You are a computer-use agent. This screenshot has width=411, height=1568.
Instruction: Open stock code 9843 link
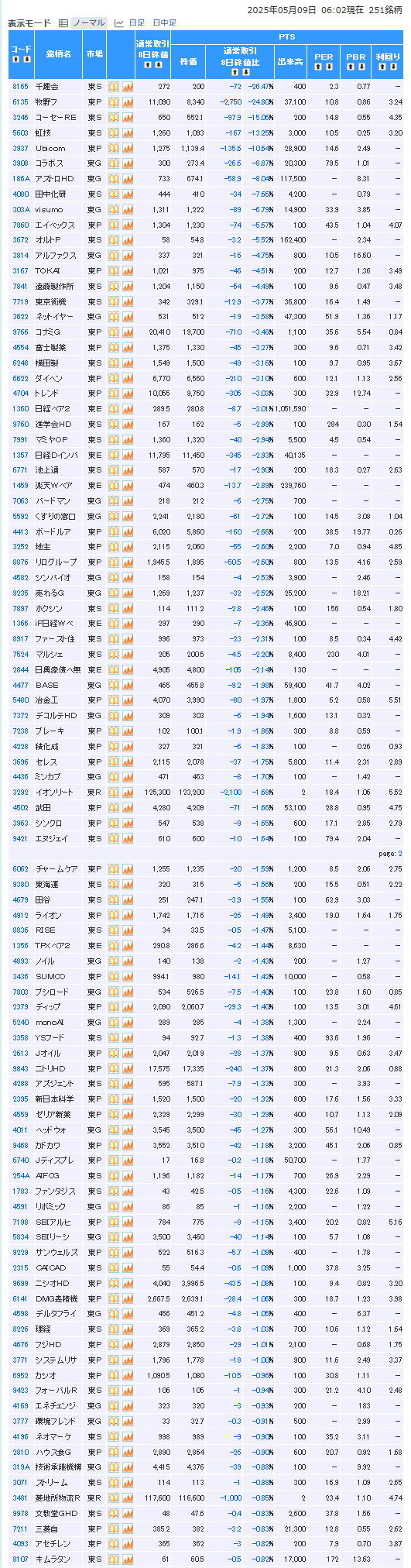[20, 1068]
